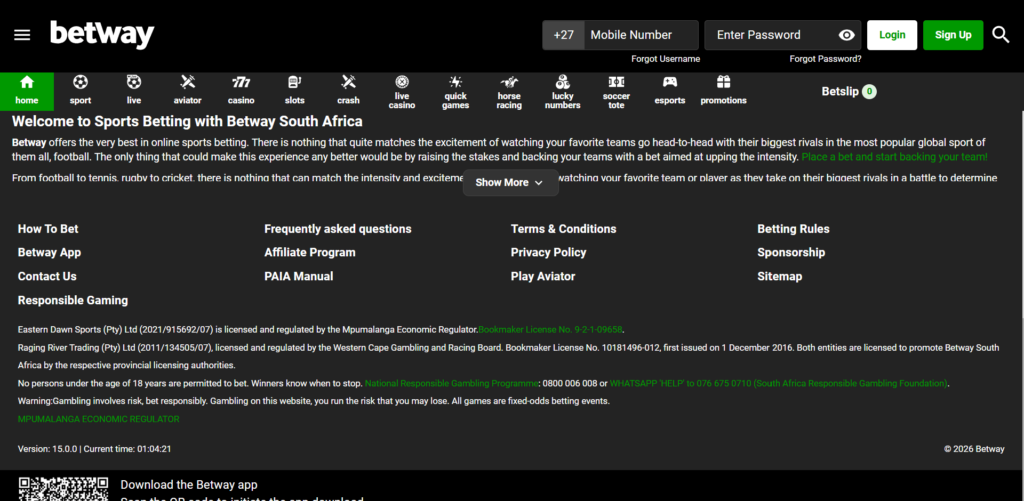Viewport: 1024px width, 501px height.
Task: Open the Betway App link
Action: pyautogui.click(x=49, y=252)
